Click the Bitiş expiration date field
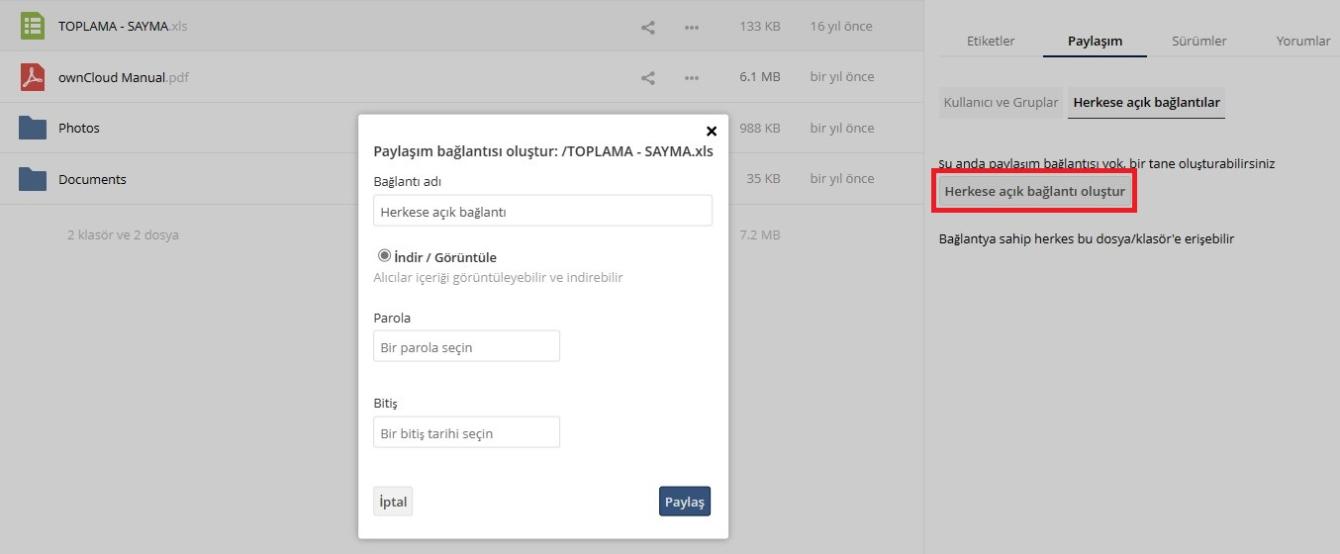Screen dimensions: 1340x554 click(466, 432)
